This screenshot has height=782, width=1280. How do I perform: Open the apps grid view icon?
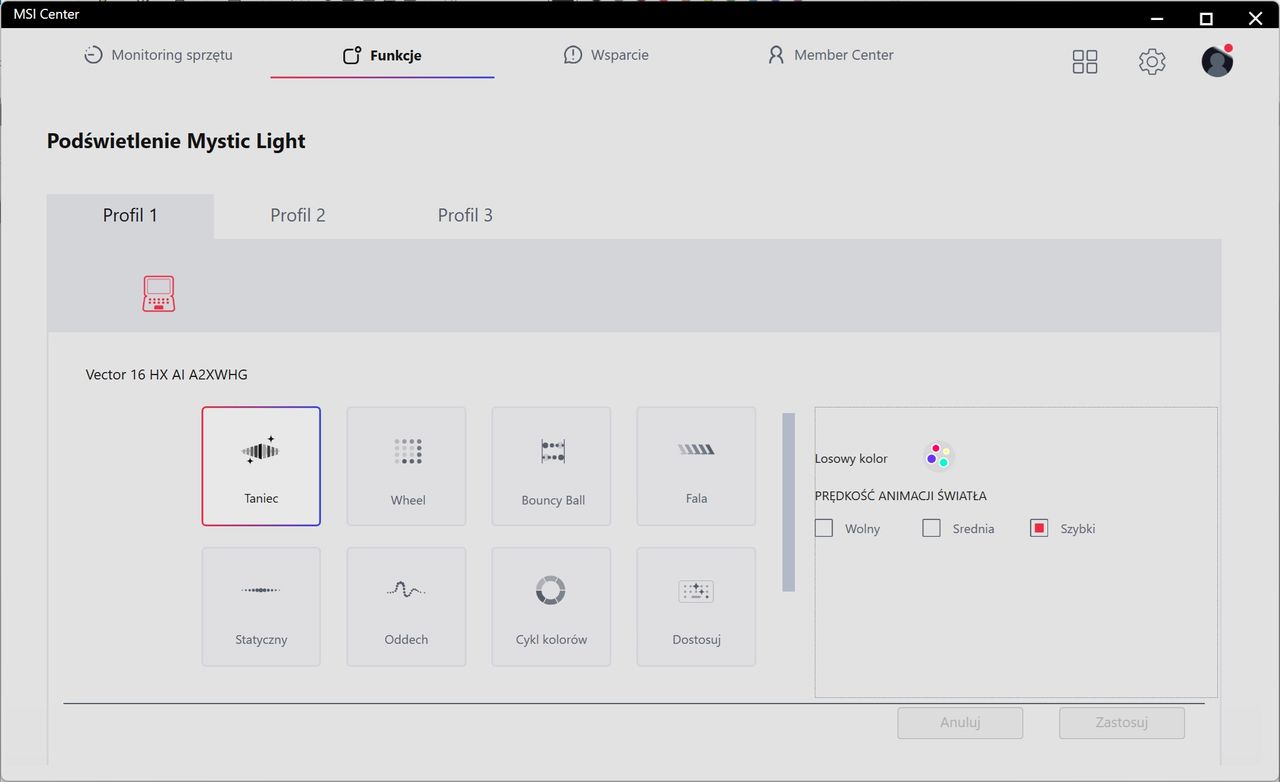click(x=1085, y=62)
